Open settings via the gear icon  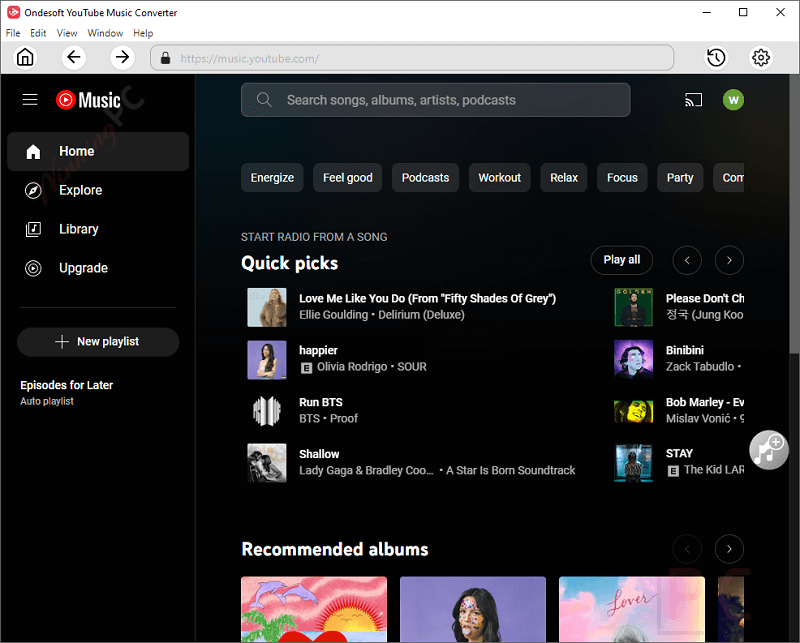(x=761, y=57)
